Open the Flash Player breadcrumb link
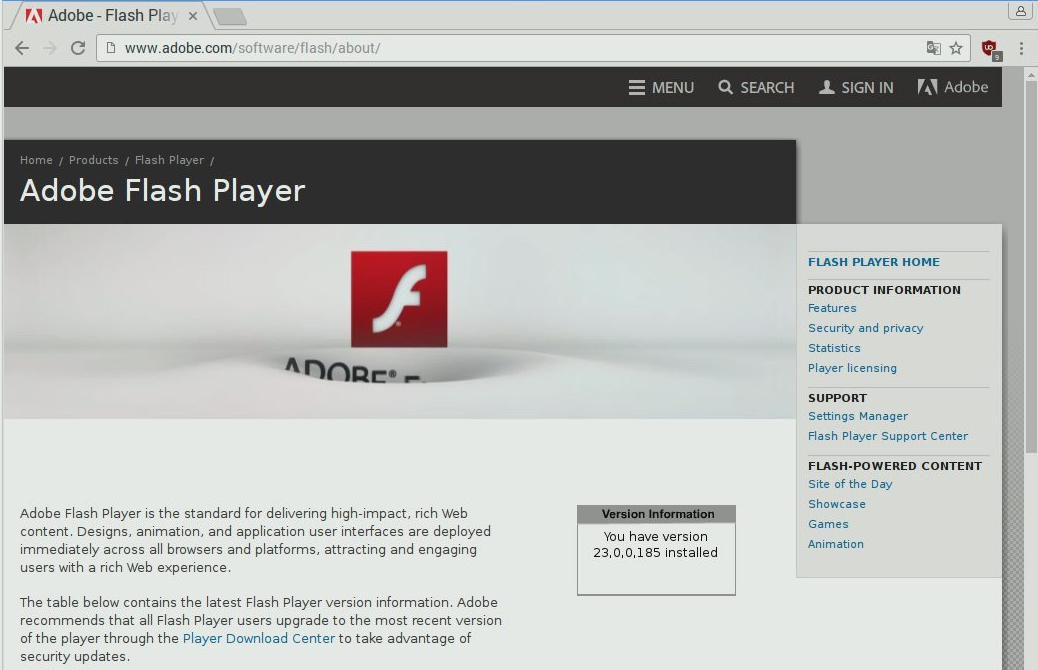 pos(169,160)
